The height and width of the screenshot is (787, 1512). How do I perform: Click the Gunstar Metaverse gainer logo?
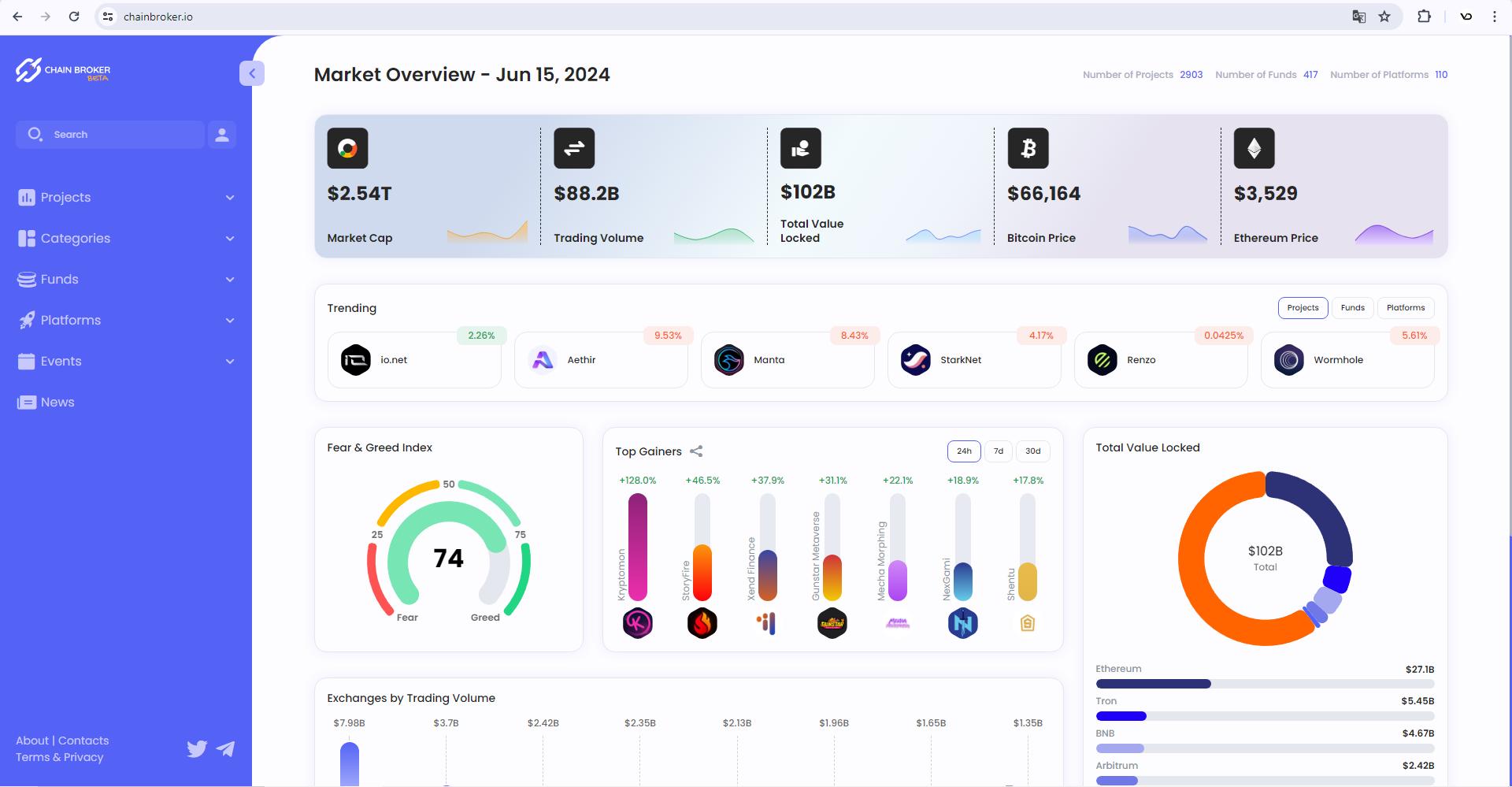coord(832,623)
